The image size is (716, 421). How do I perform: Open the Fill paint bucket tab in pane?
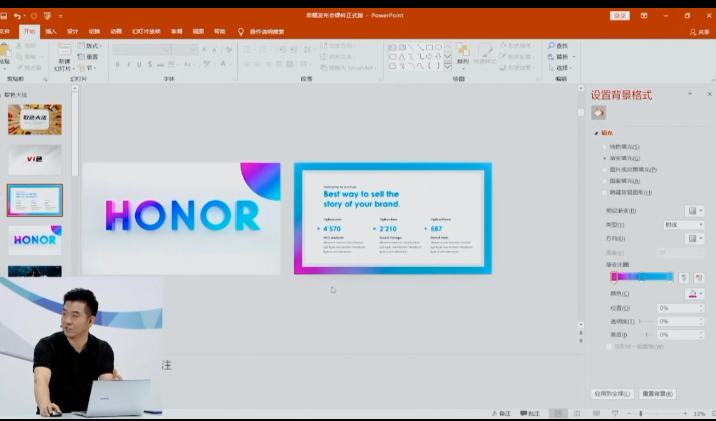tap(598, 112)
